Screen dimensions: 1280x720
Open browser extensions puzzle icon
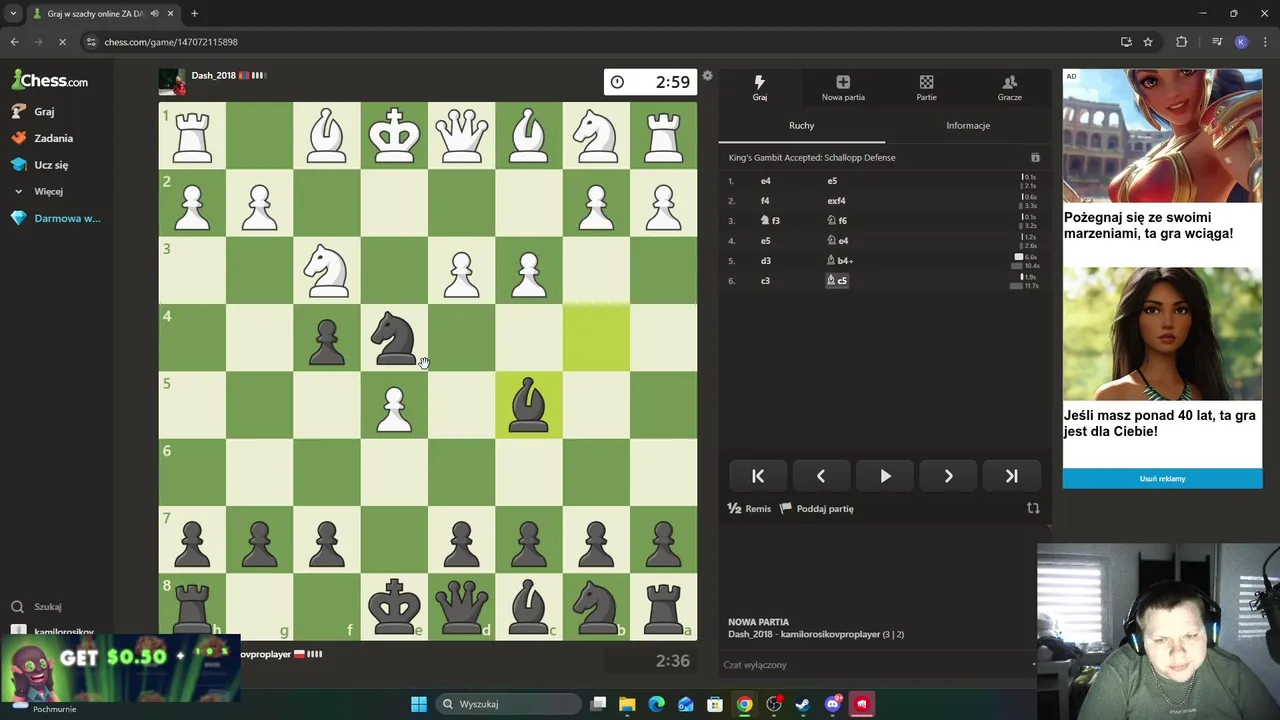point(1181,42)
